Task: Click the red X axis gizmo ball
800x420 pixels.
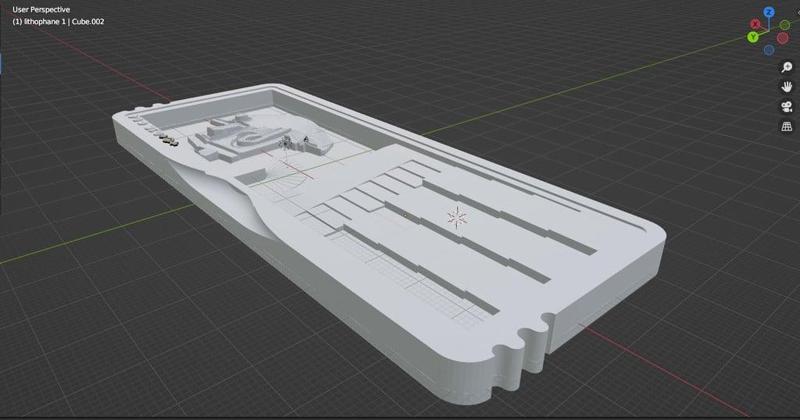Action: (756, 24)
